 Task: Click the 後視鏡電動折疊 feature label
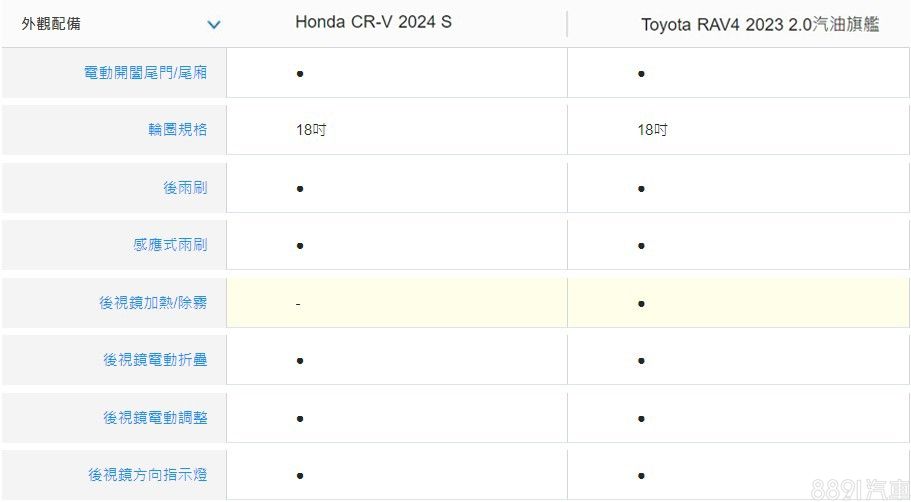coord(155,360)
